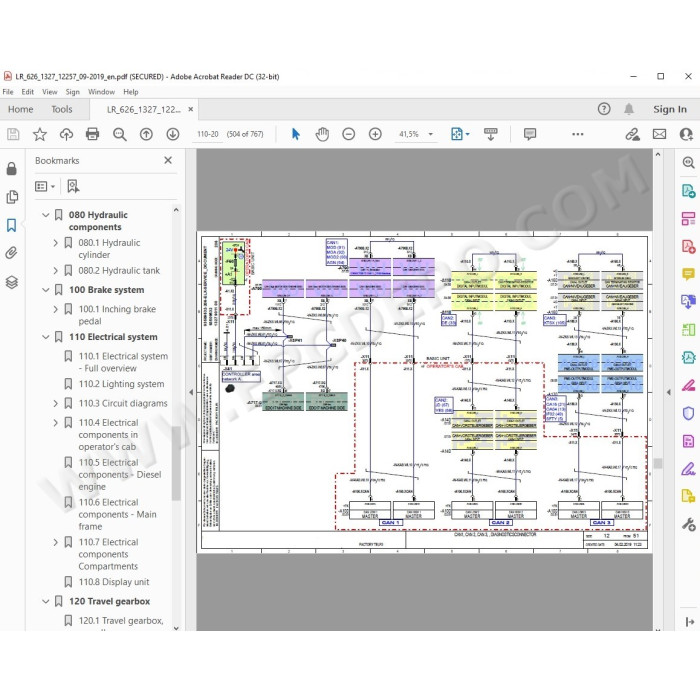Open the zoom percentage dropdown
The height and width of the screenshot is (700, 700).
tap(431, 134)
